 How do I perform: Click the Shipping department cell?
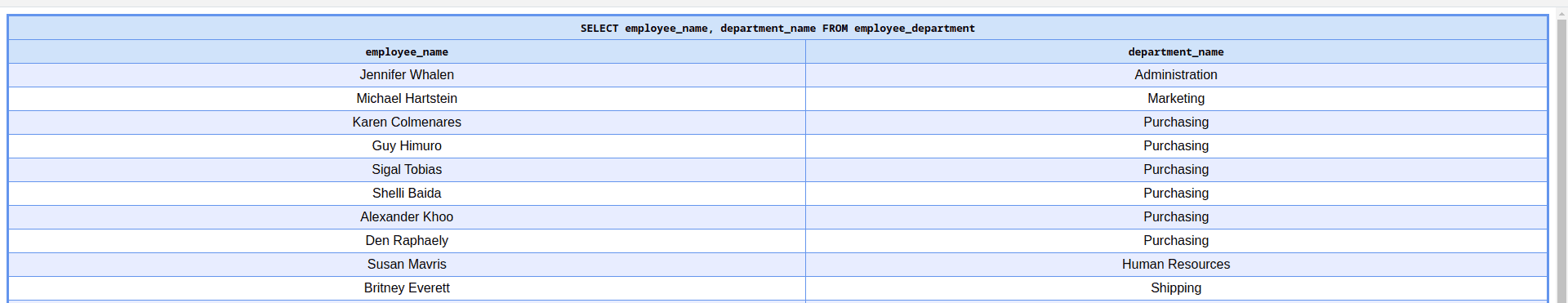pos(1176,288)
